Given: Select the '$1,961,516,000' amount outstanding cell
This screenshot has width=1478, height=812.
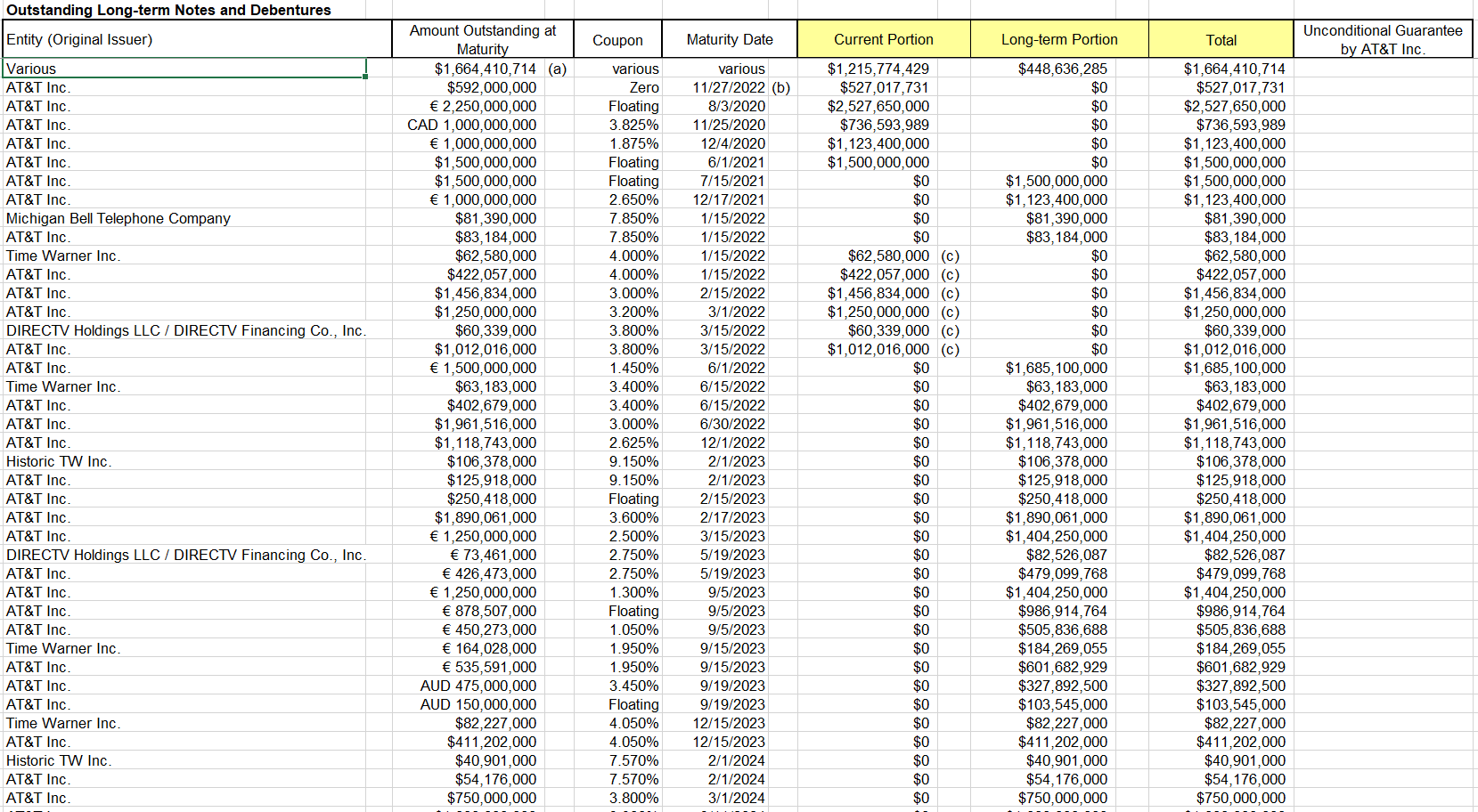Looking at the screenshot, I should click(468, 424).
